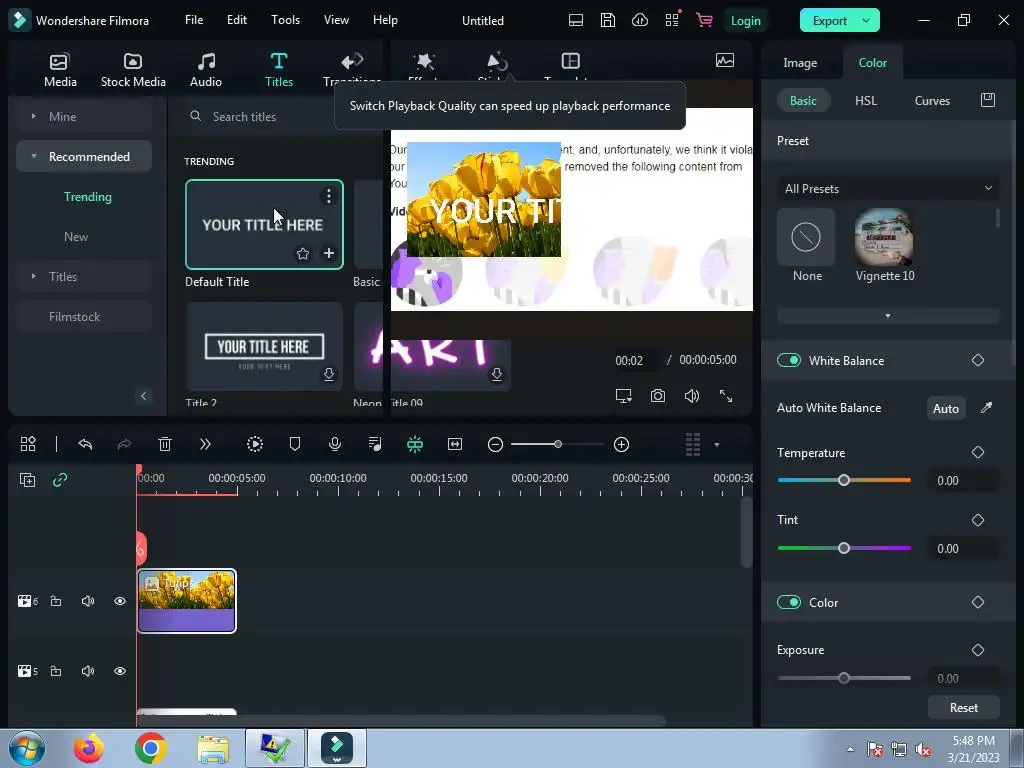Click the Auto white balance button
Screen dimensions: 1024x768
pos(946,408)
